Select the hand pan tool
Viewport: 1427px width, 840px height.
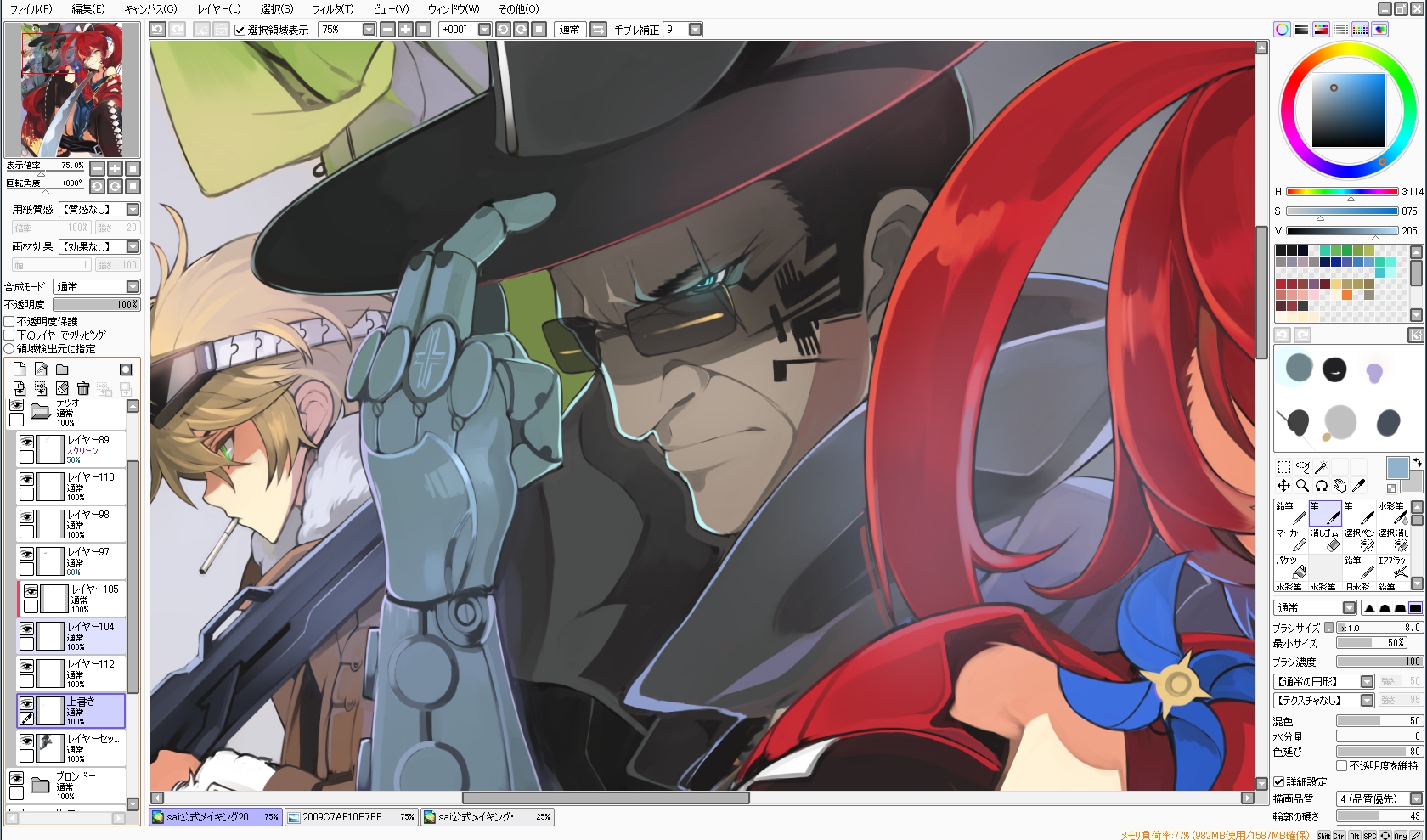[1340, 486]
